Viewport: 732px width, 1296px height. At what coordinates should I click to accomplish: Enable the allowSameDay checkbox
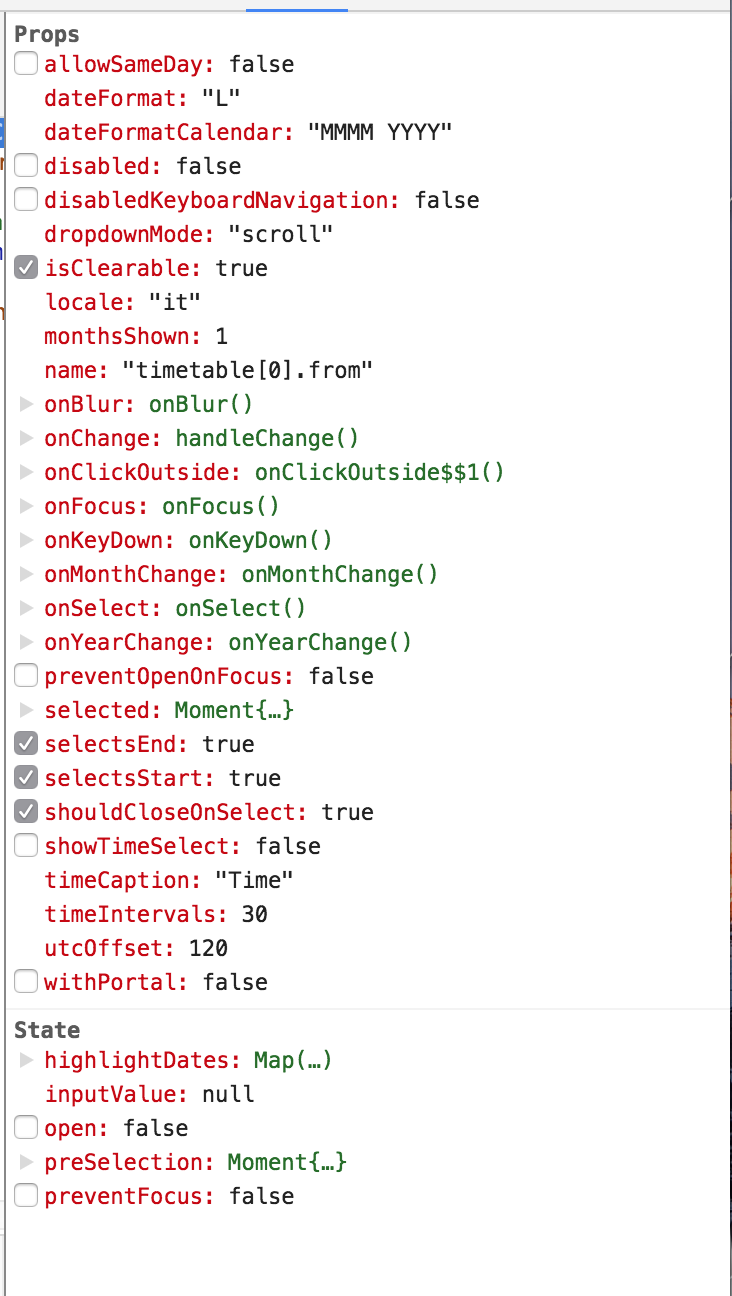pos(25,62)
